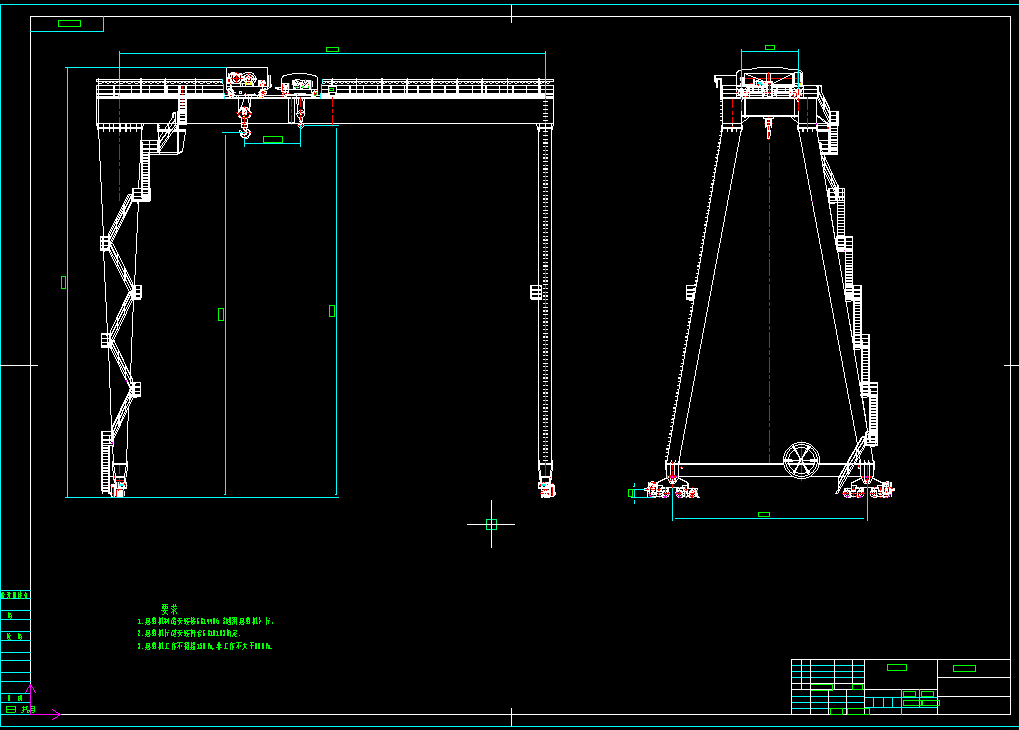Select the main hook in front view

pos(244,123)
